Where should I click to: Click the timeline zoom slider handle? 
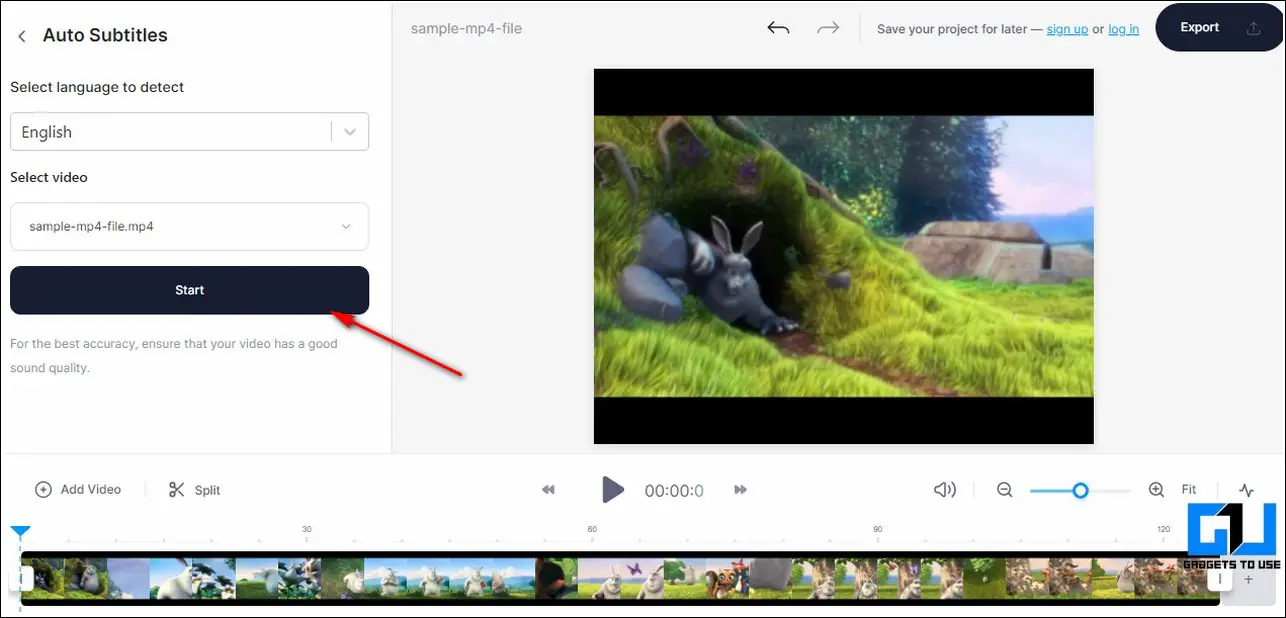pyautogui.click(x=1080, y=490)
